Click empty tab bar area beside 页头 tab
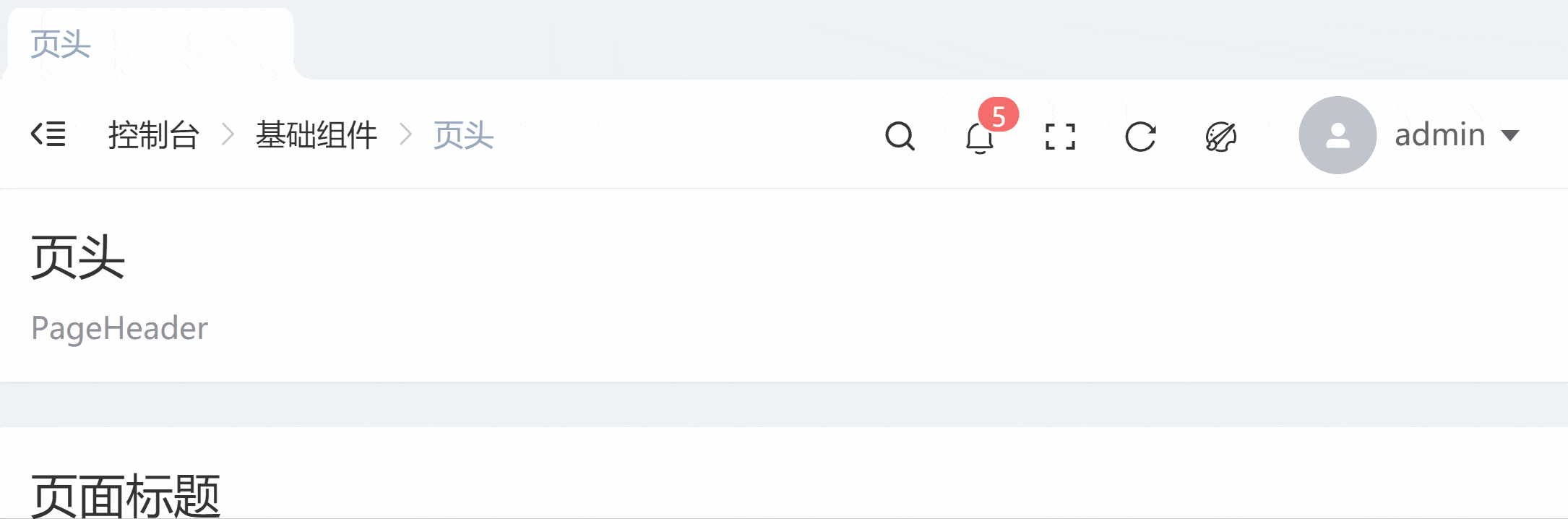The width and height of the screenshot is (1568, 519). 925,40
